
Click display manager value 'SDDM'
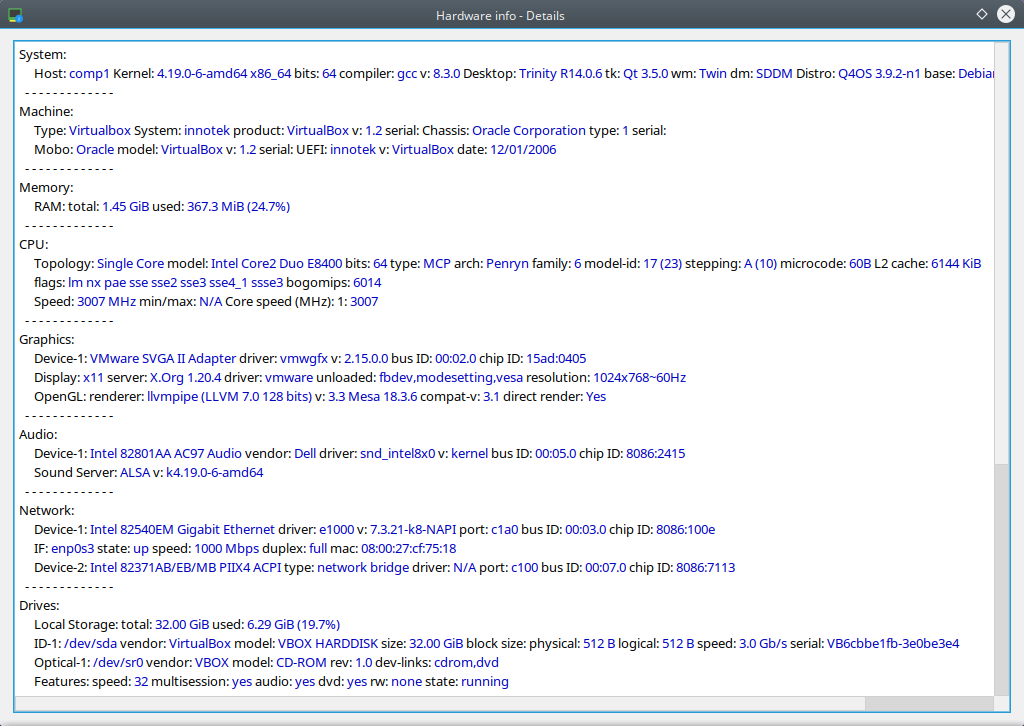point(774,74)
